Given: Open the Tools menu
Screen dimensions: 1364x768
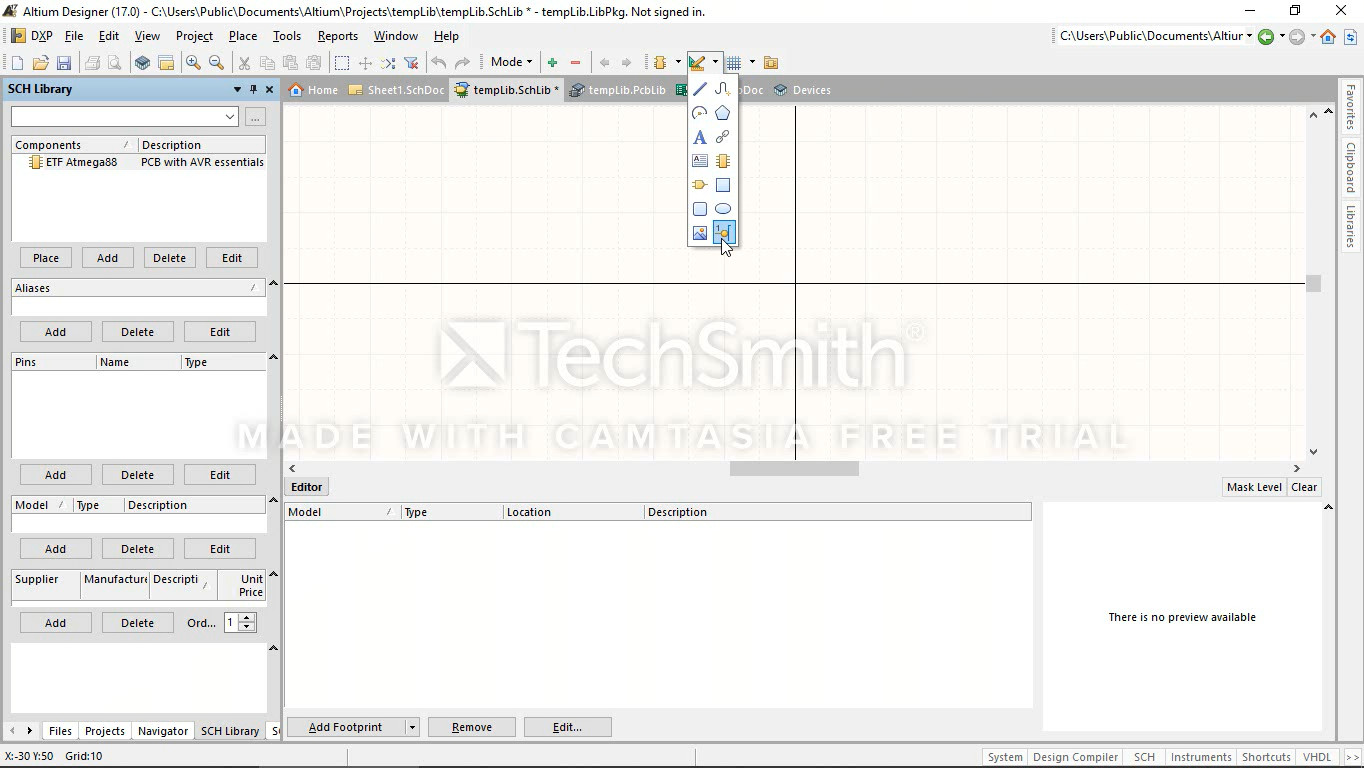Looking at the screenshot, I should point(286,36).
